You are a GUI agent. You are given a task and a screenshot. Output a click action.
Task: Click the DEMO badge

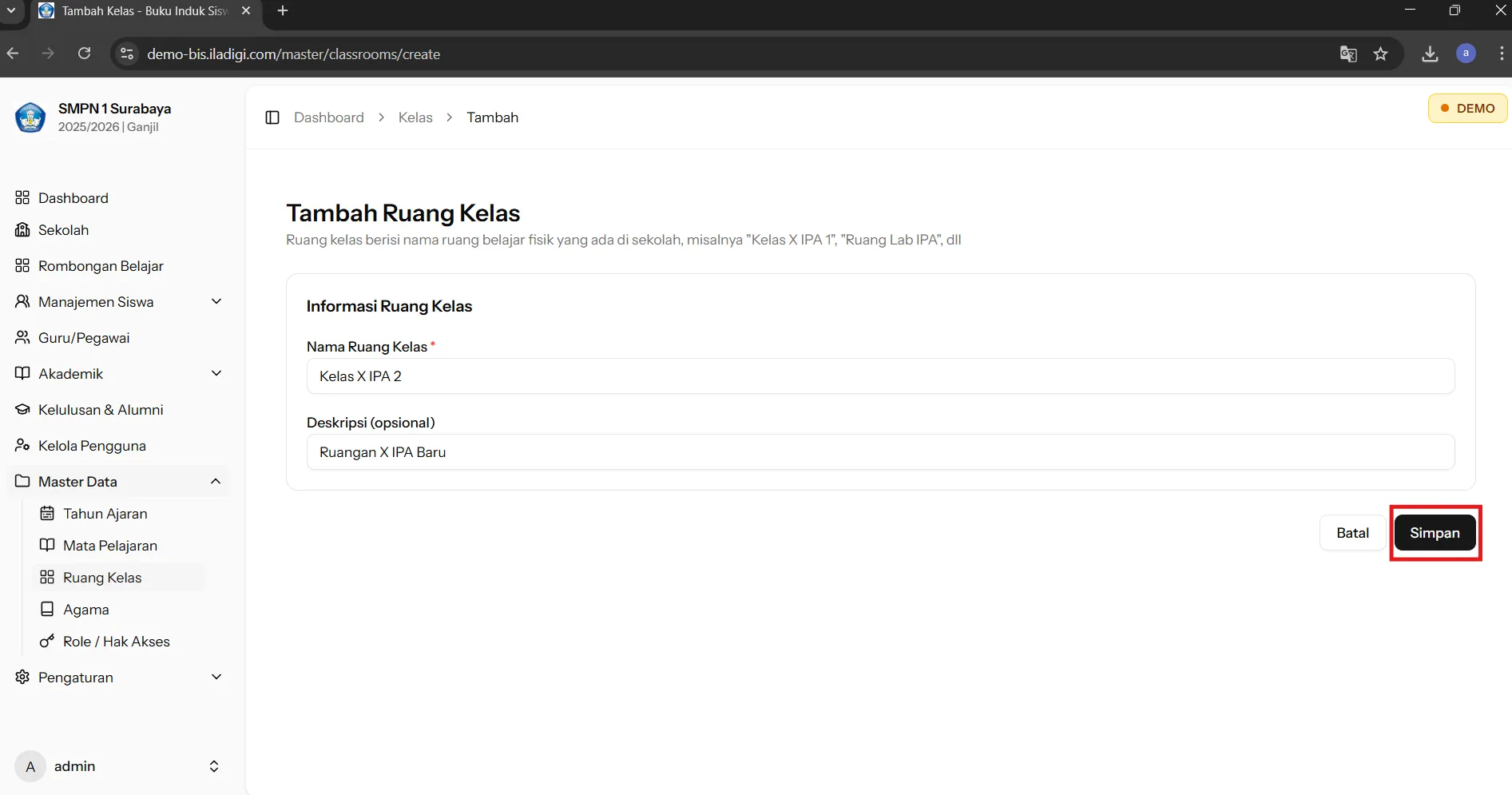click(1467, 108)
